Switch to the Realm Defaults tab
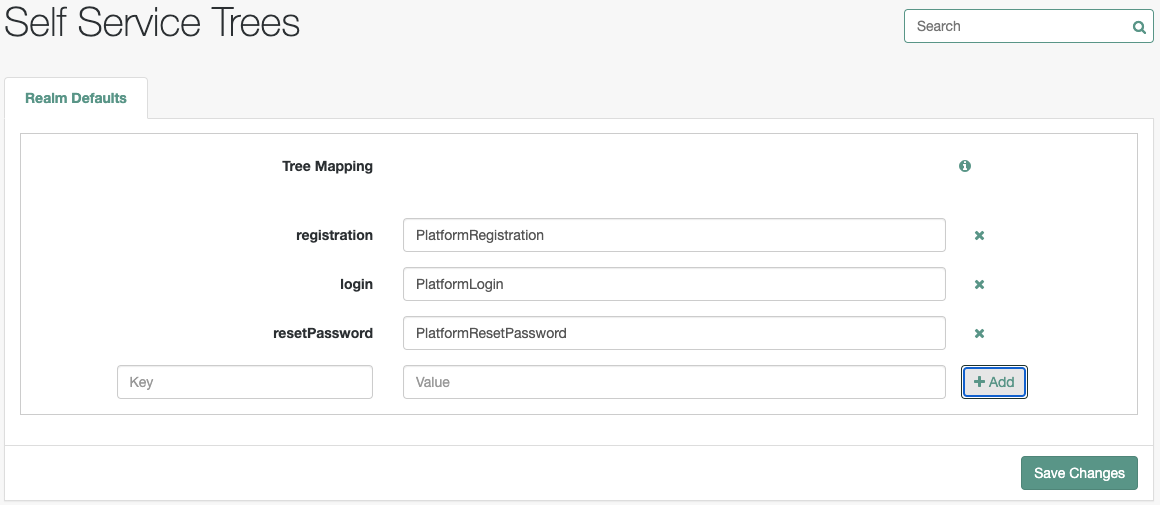 [75, 98]
